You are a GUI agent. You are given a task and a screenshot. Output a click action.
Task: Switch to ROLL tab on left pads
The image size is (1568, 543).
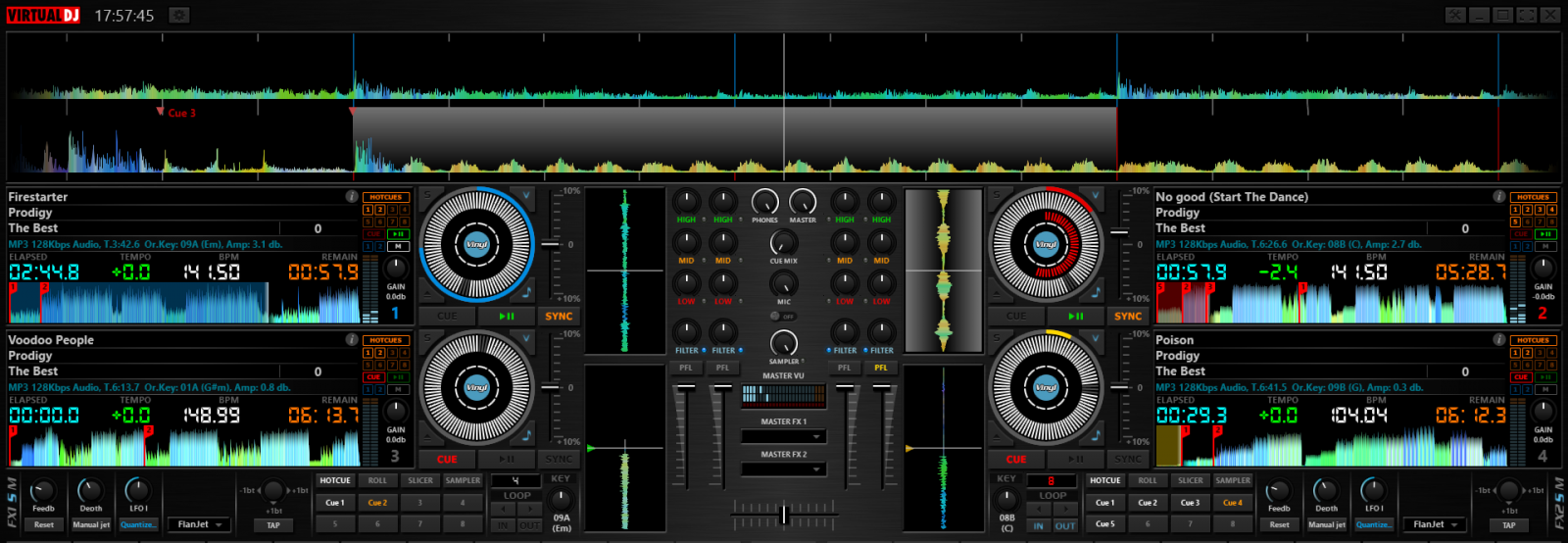[377, 480]
